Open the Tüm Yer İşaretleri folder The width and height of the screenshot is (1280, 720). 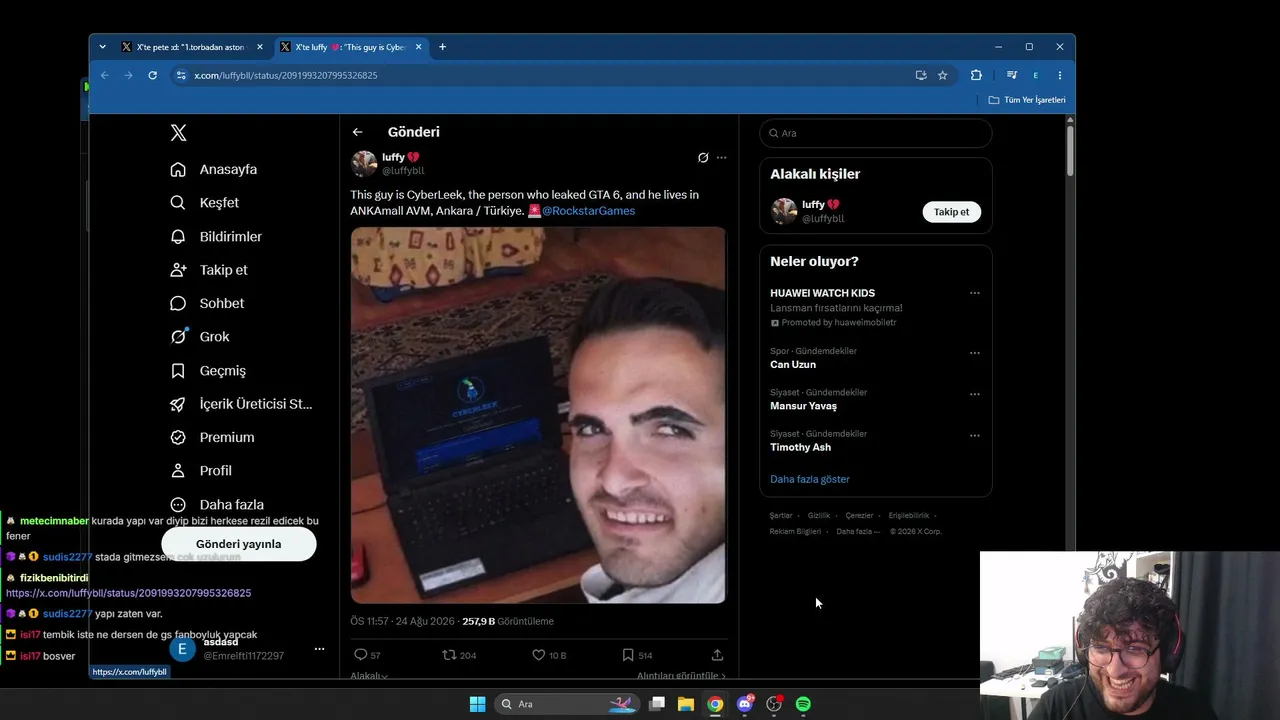pos(1027,100)
